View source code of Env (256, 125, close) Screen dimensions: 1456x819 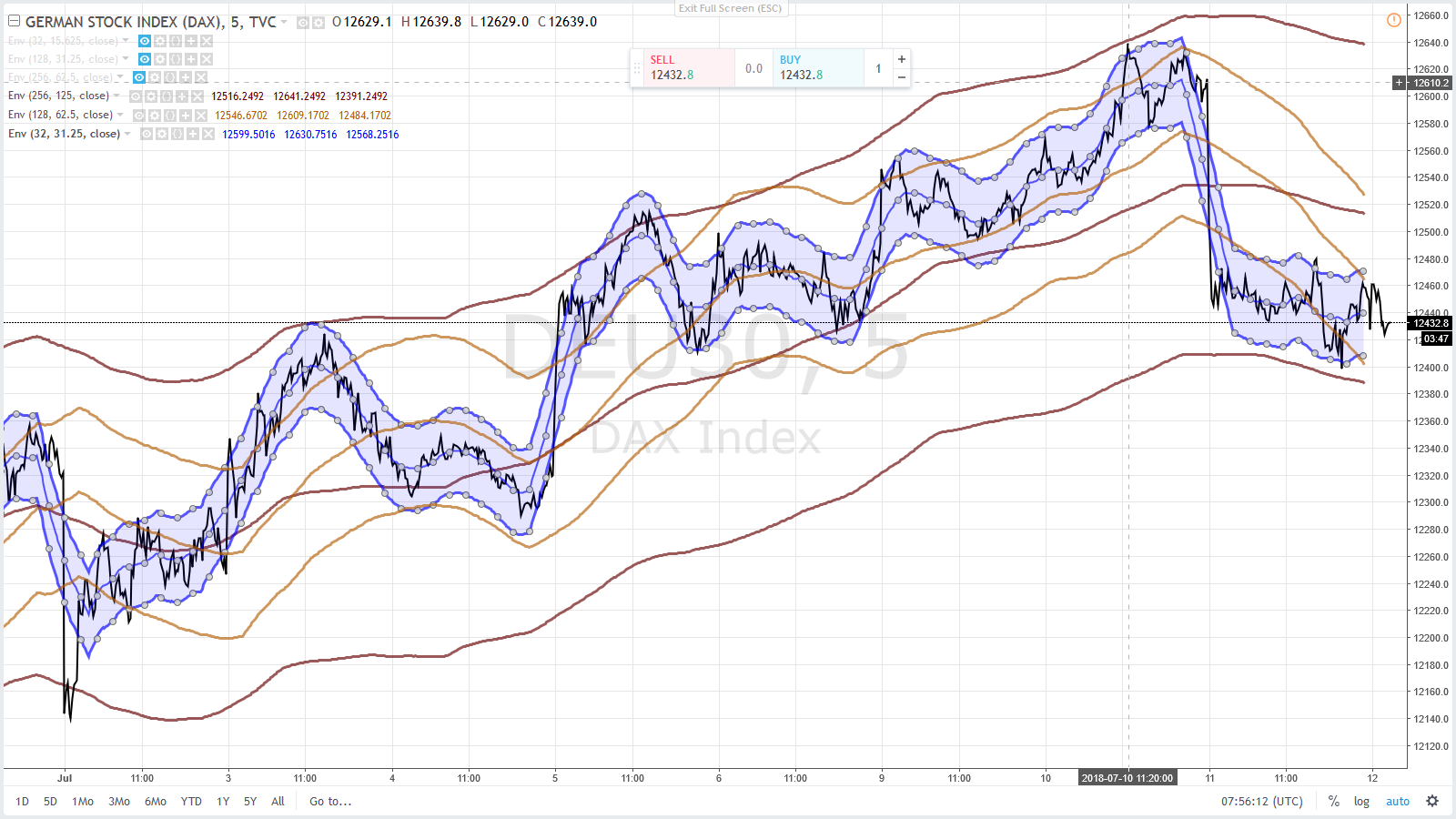[167, 96]
